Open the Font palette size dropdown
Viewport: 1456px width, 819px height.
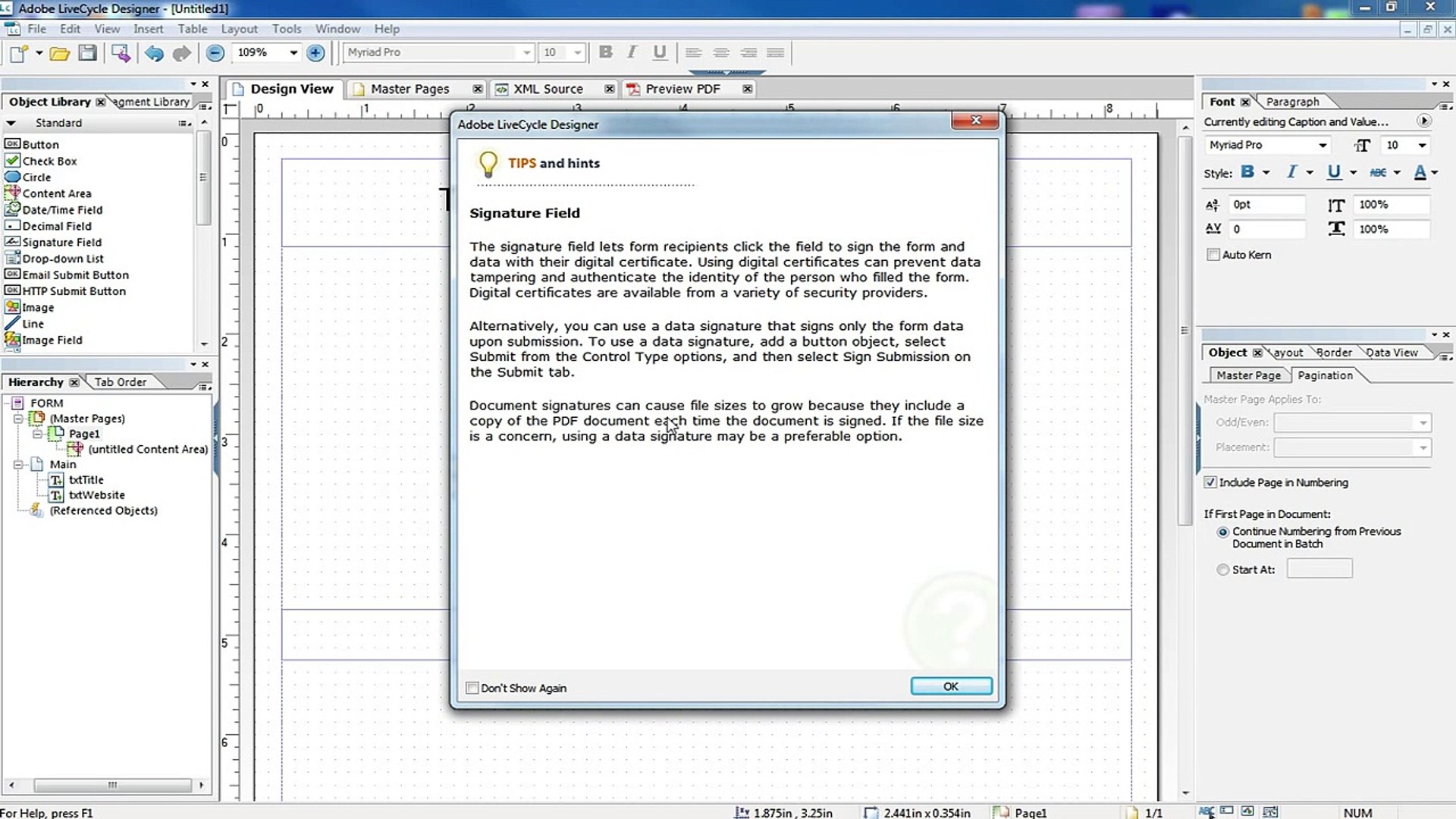tap(1422, 145)
